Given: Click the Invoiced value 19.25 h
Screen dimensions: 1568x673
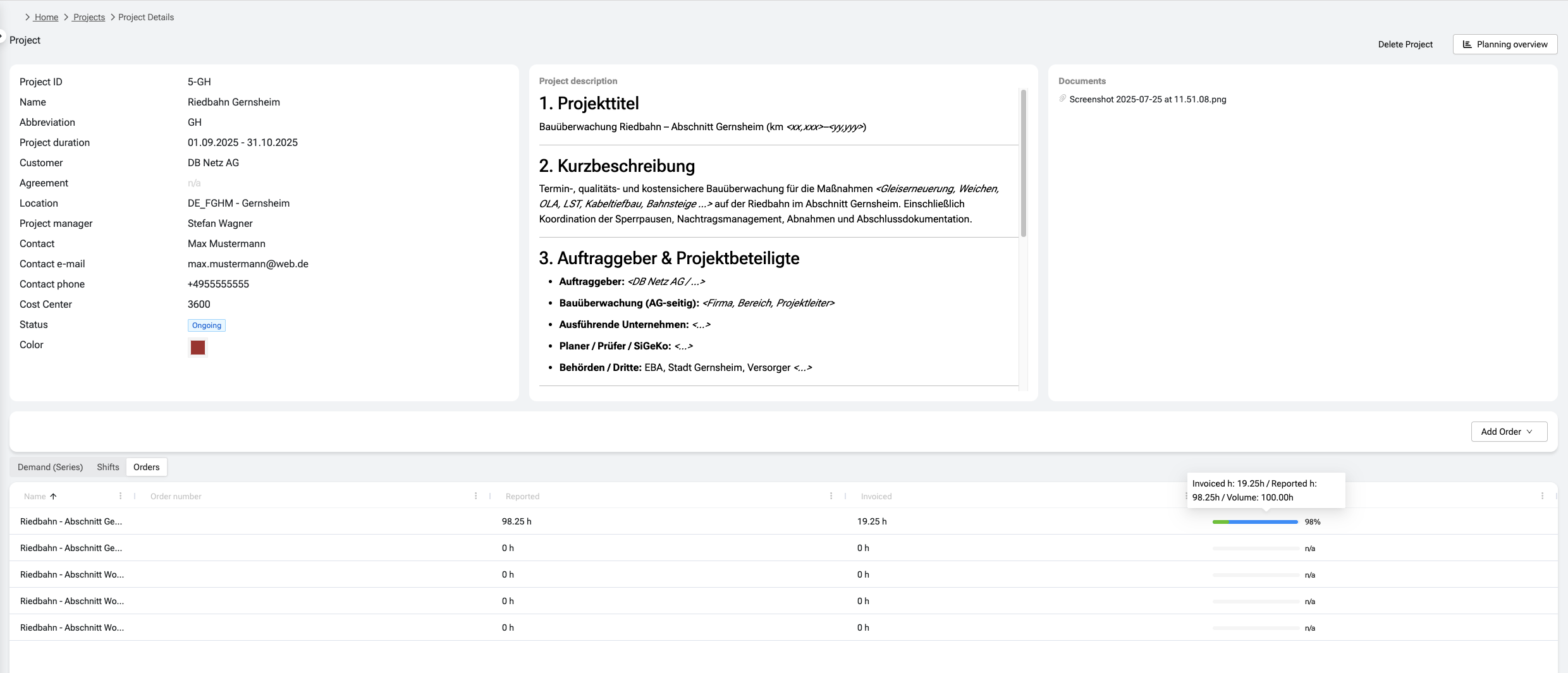Looking at the screenshot, I should 872,521.
